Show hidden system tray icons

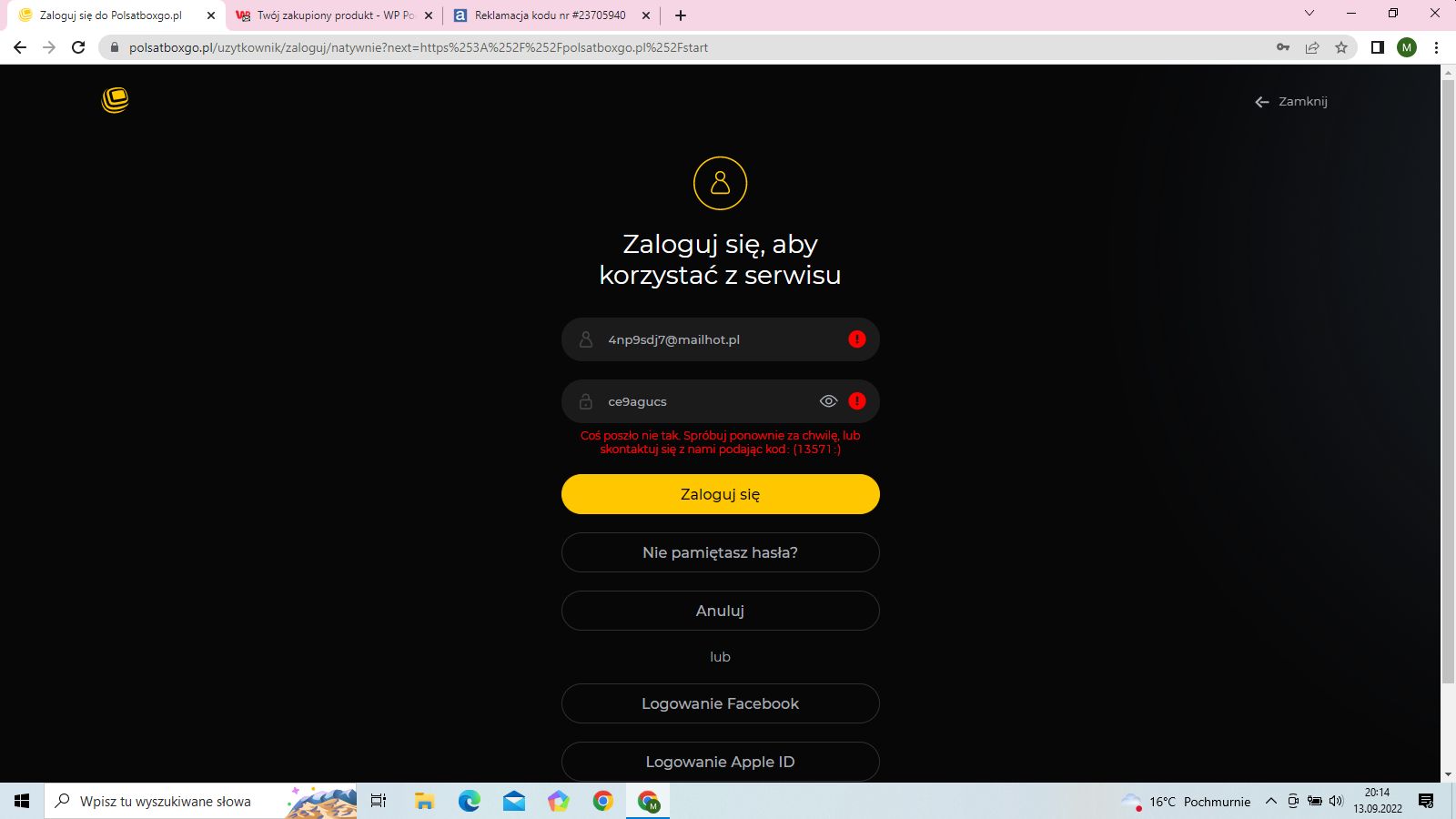point(1271,801)
